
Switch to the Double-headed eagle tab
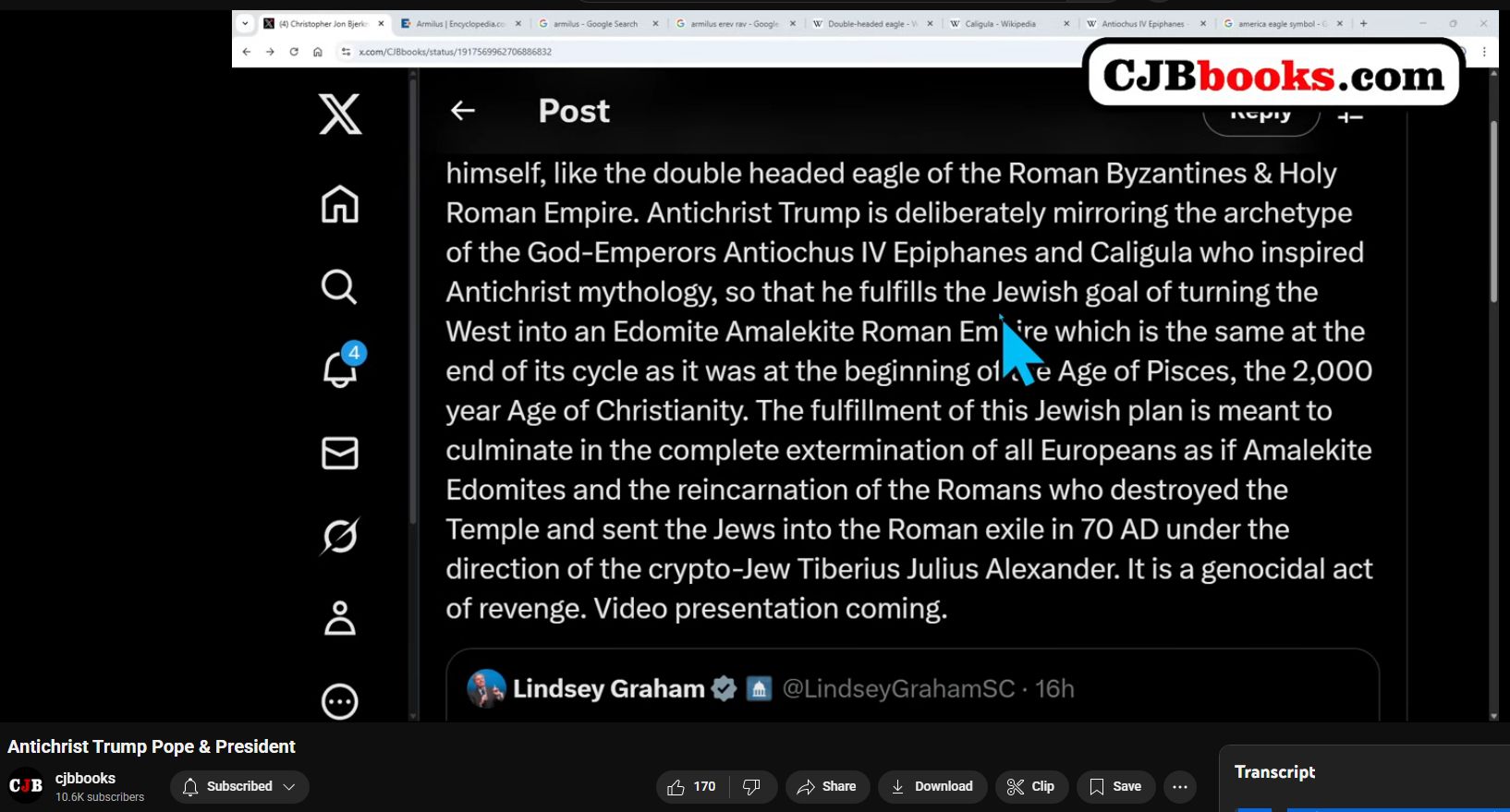872,24
